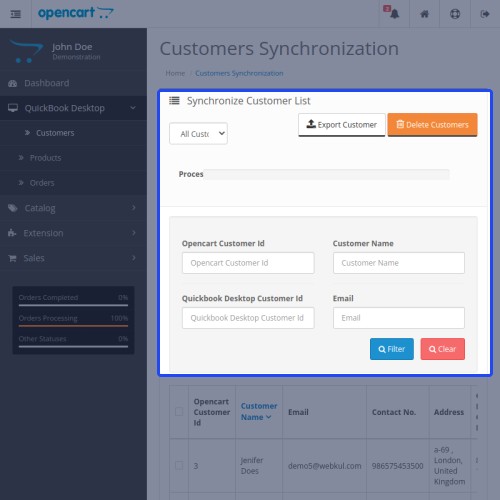Click the opencart logo
This screenshot has width=500, height=500.
(x=76, y=13)
